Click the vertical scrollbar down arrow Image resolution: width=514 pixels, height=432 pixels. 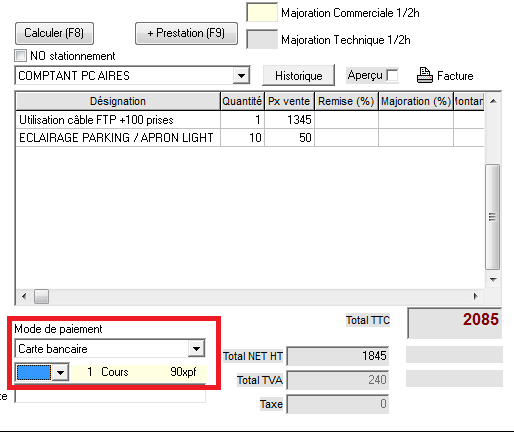(493, 280)
